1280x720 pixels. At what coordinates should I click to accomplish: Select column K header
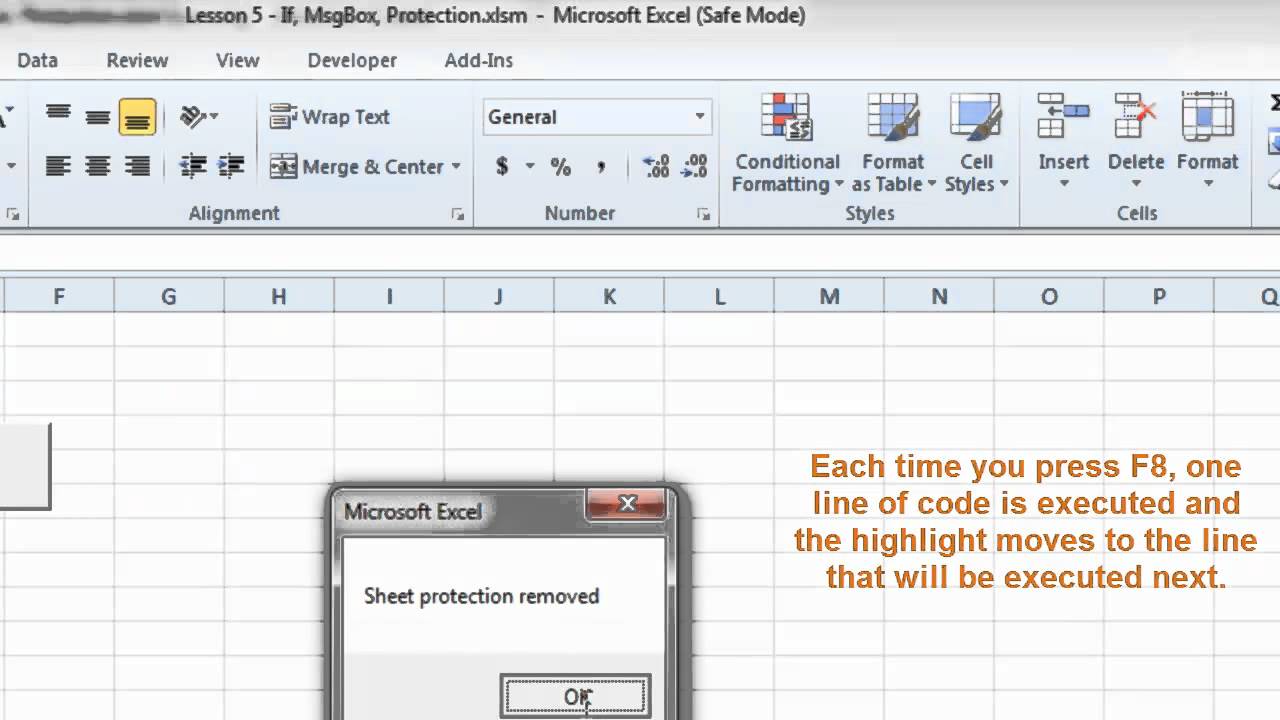[x=609, y=296]
